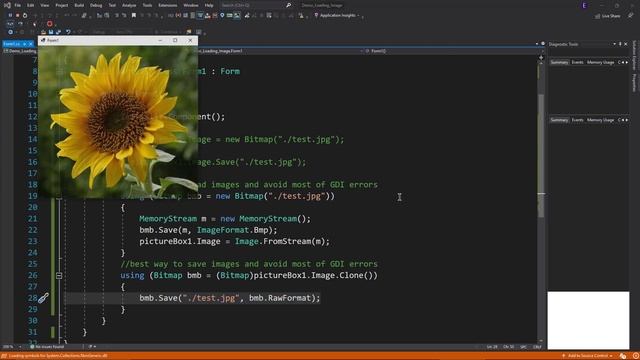
Task: Stop debugging with the red square icon
Action: click(18, 15)
